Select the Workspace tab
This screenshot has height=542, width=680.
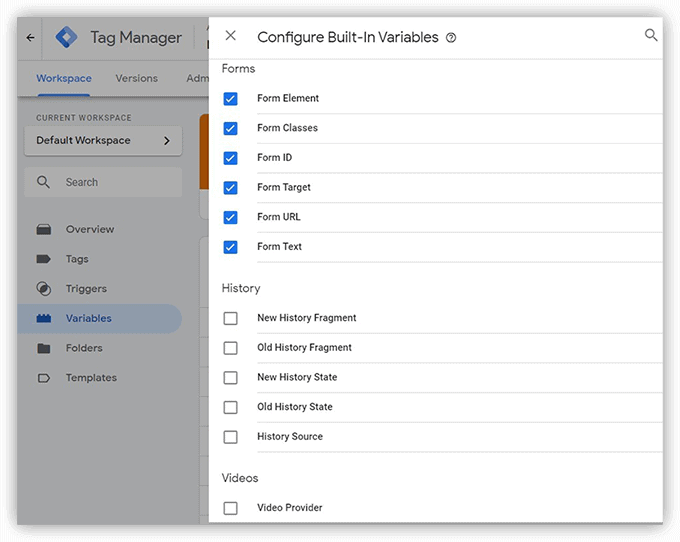coord(64,78)
